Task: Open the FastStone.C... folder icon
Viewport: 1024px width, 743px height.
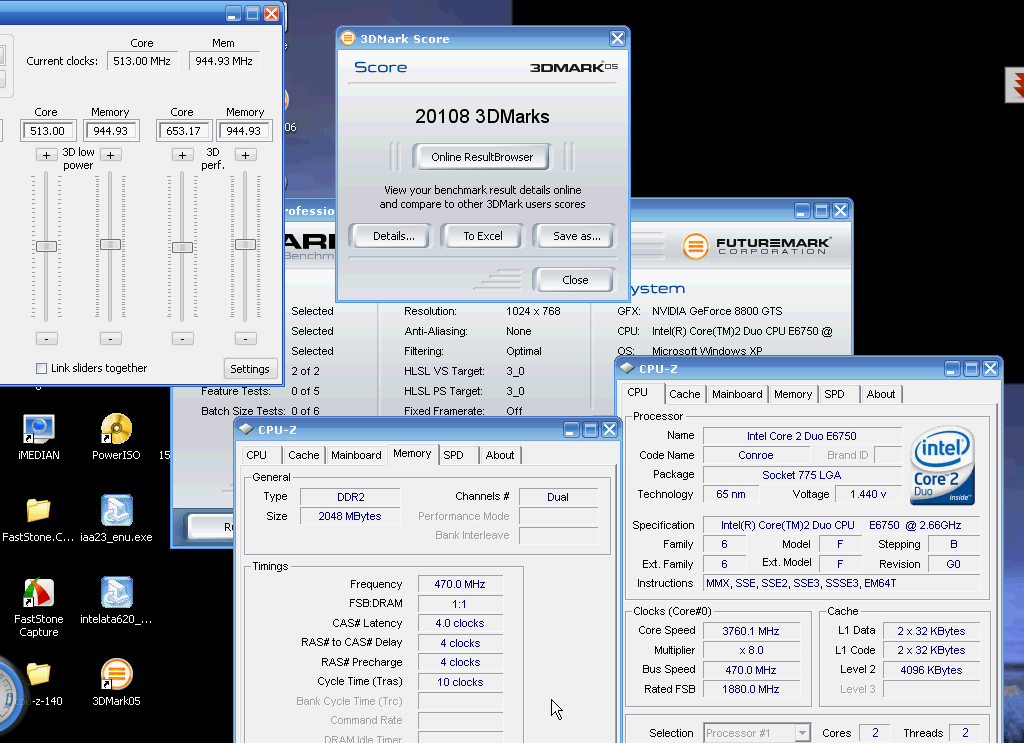Action: (38, 511)
